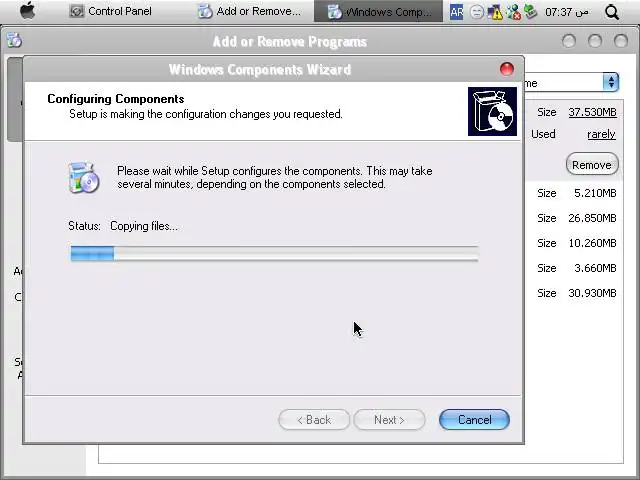640x480 pixels.
Task: Click the copying files progress bar
Action: [274, 253]
